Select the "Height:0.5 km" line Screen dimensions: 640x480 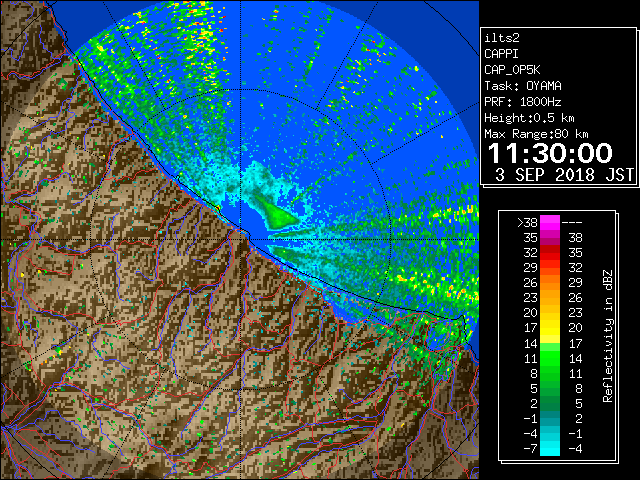tap(529, 118)
